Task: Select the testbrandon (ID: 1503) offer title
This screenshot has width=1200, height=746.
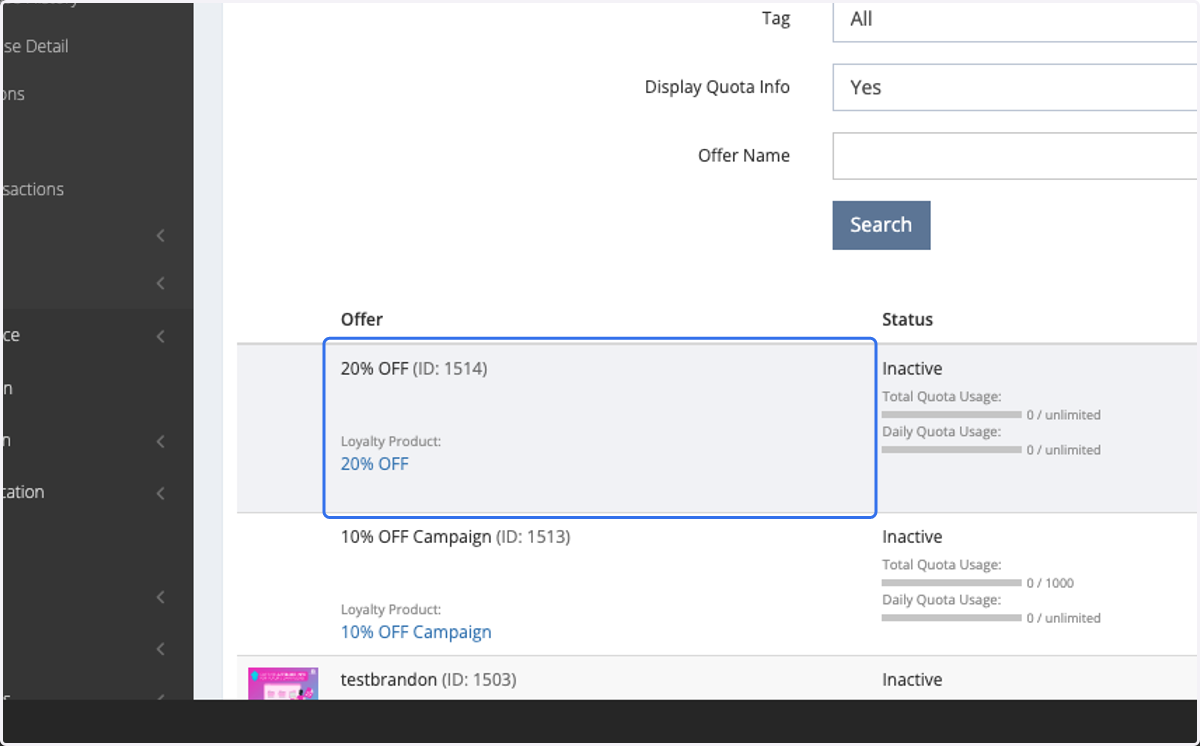Action: 428,680
